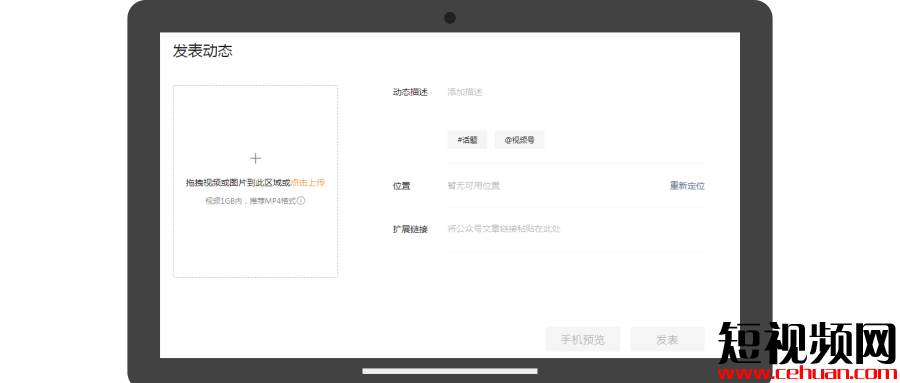900x383 pixels.
Task: Add a #话题 topic tag
Action: (467, 140)
